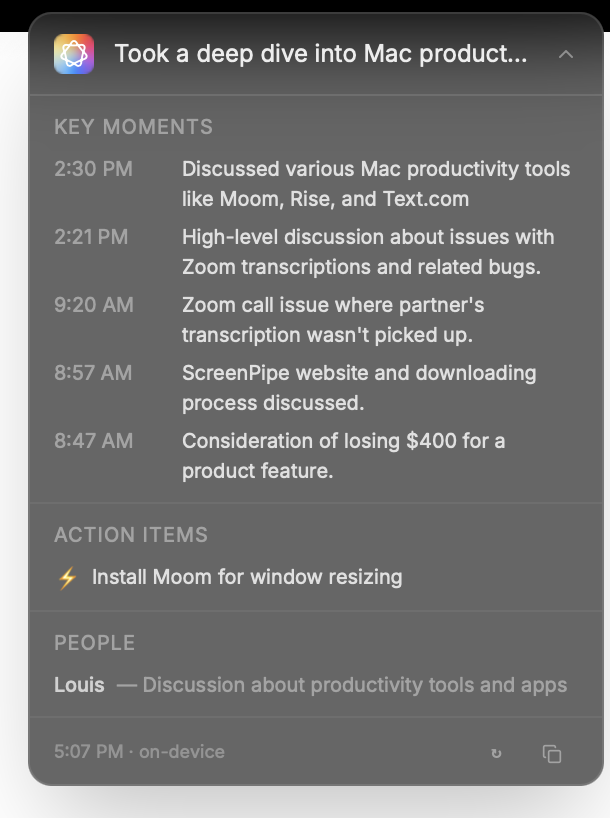Viewport: 610px width, 818px height.
Task: Click the 'Install Moom for window resizing' action
Action: tap(247, 577)
